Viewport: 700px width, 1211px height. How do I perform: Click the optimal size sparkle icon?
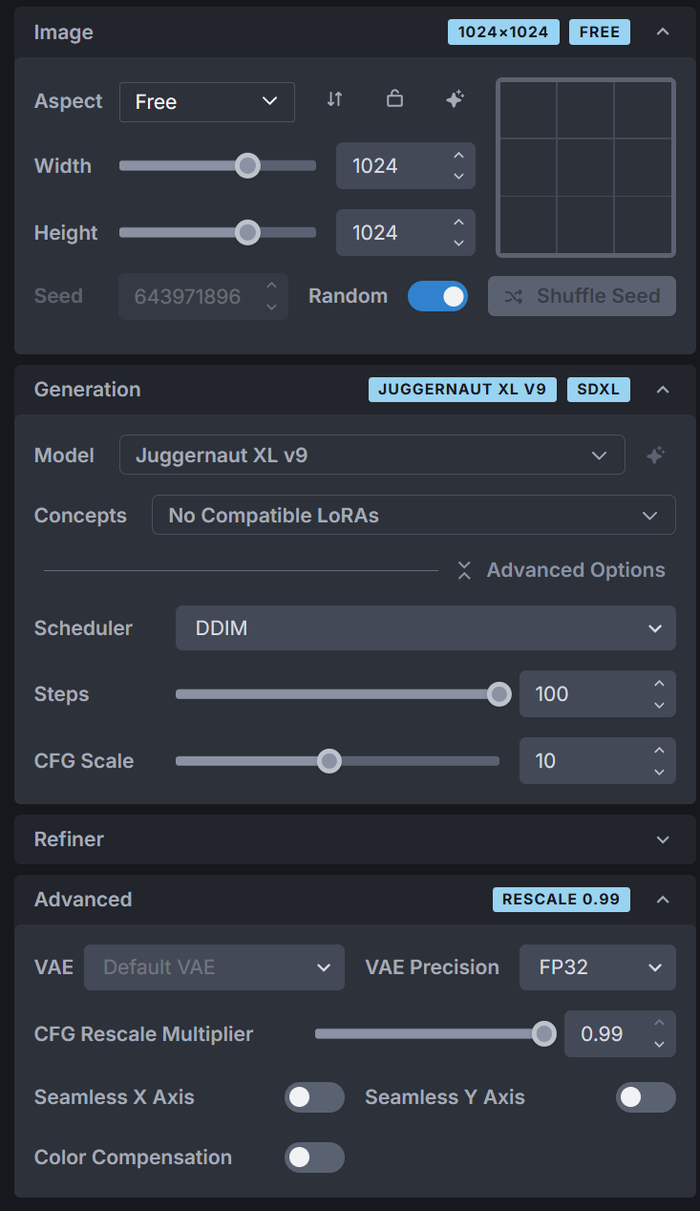click(455, 100)
